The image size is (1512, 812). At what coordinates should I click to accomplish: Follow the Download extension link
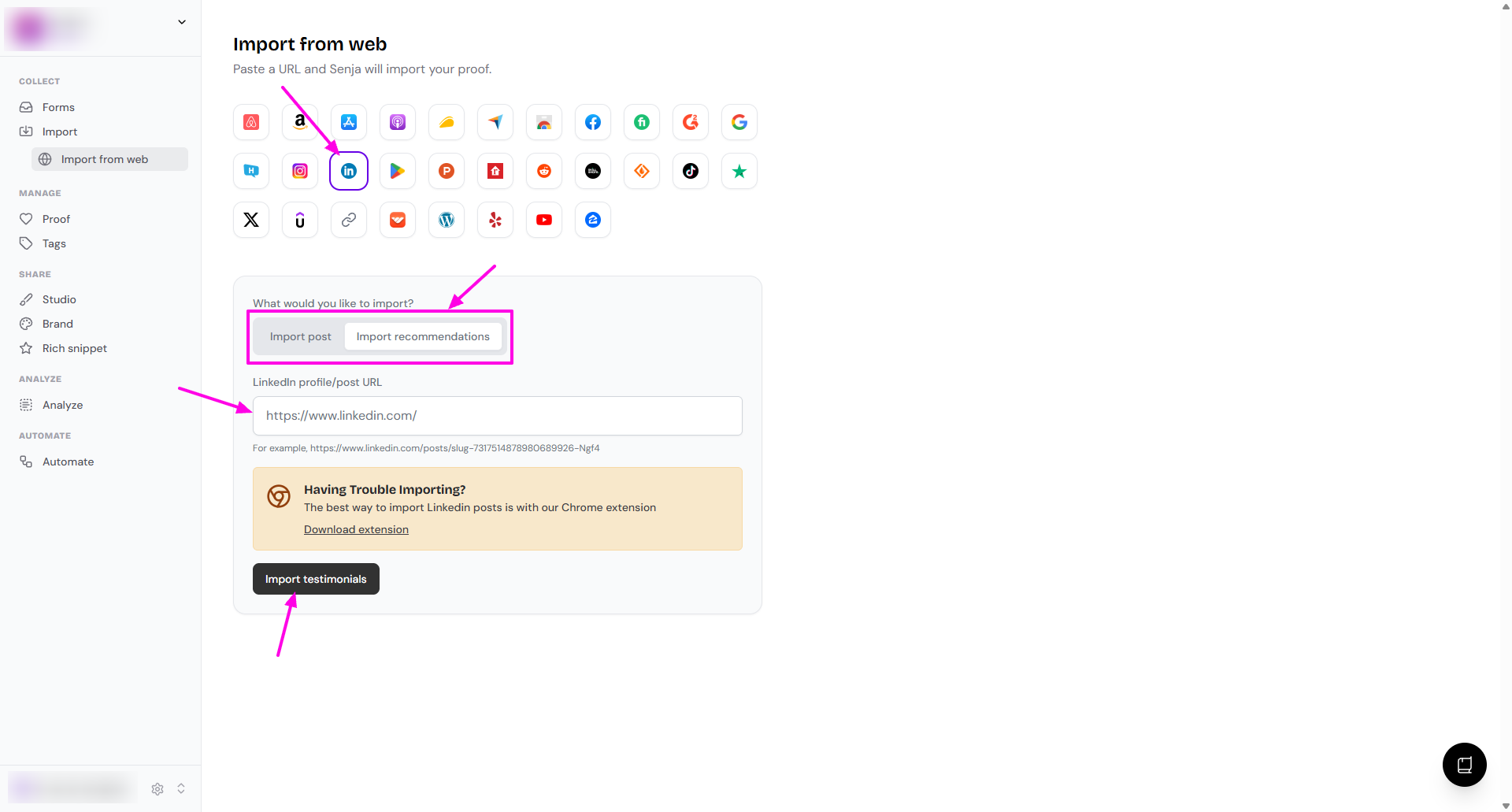356,529
